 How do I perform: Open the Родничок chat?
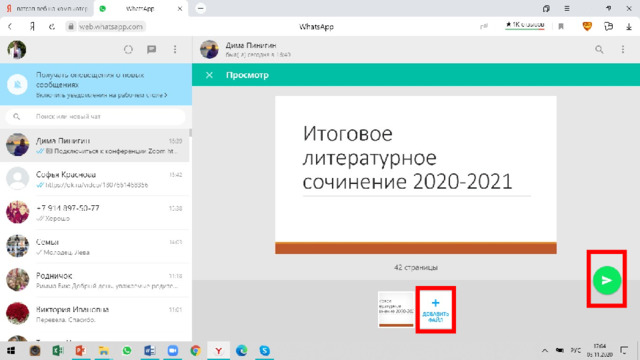(95, 281)
